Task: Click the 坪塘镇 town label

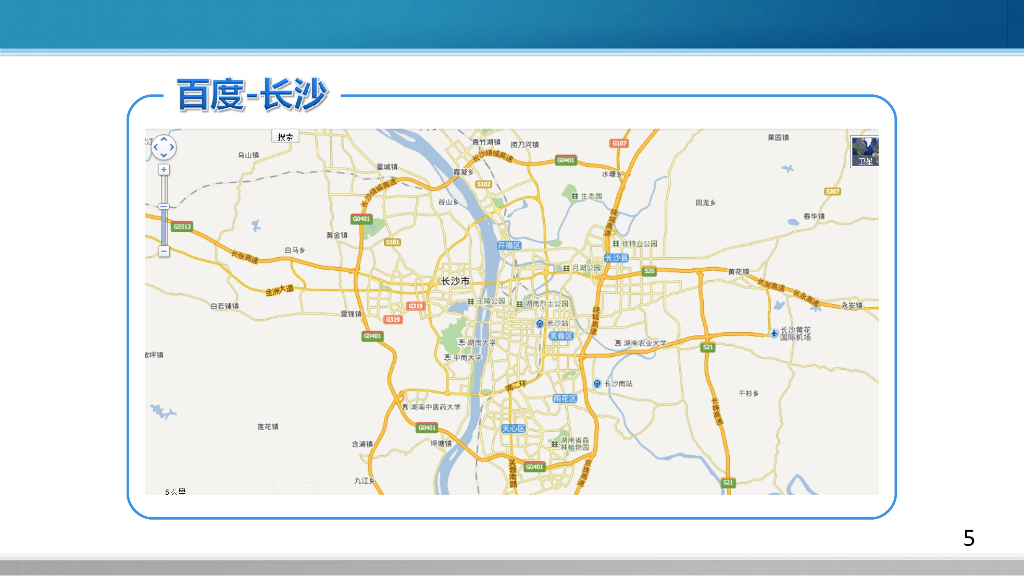Action: (441, 443)
